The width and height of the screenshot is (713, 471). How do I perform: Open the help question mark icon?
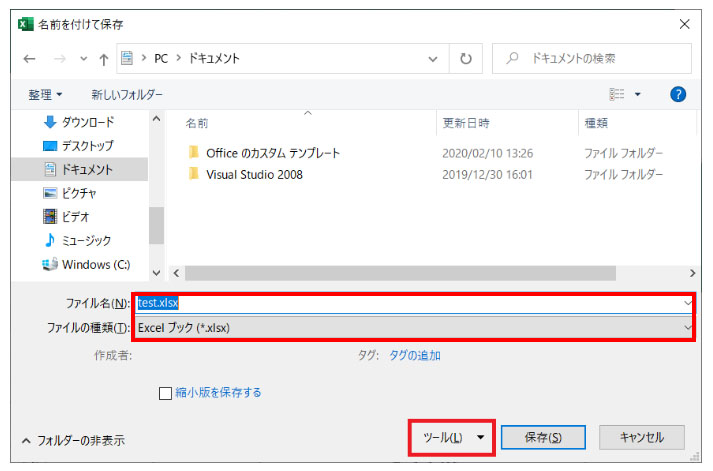pos(677,94)
